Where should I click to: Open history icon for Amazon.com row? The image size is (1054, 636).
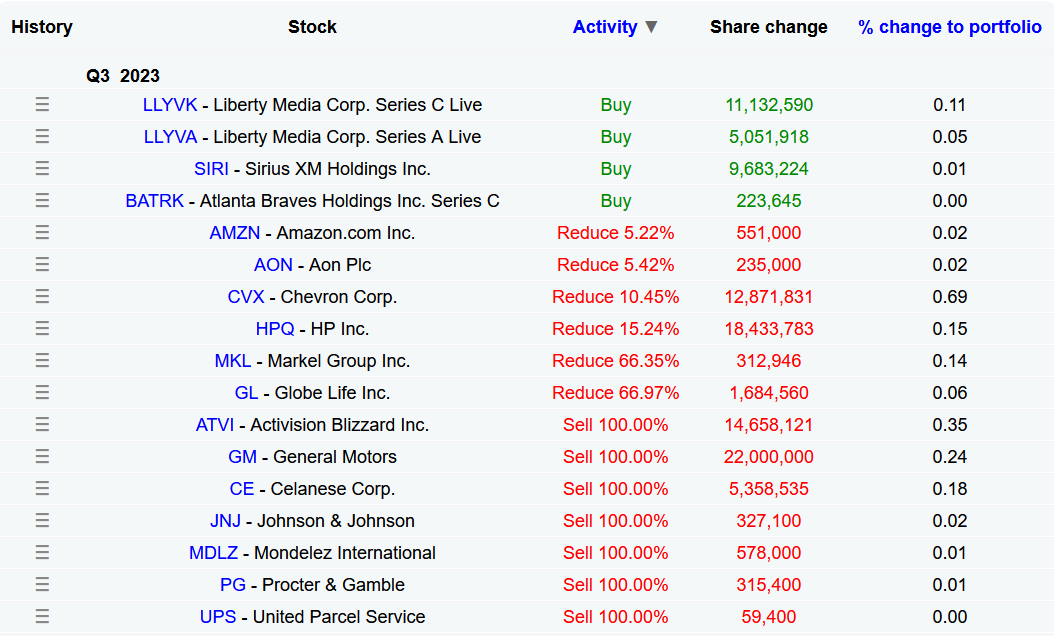coord(42,233)
